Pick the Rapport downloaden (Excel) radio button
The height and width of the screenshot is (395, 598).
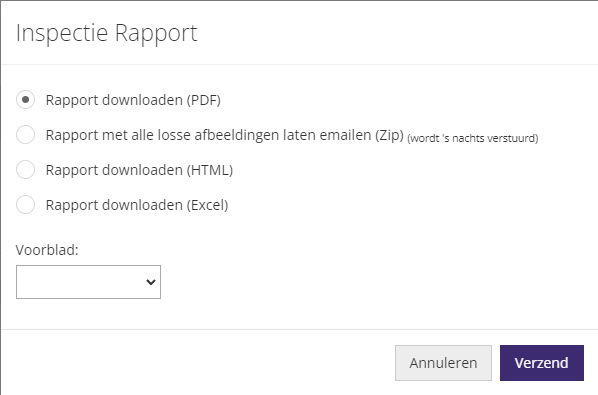26,205
